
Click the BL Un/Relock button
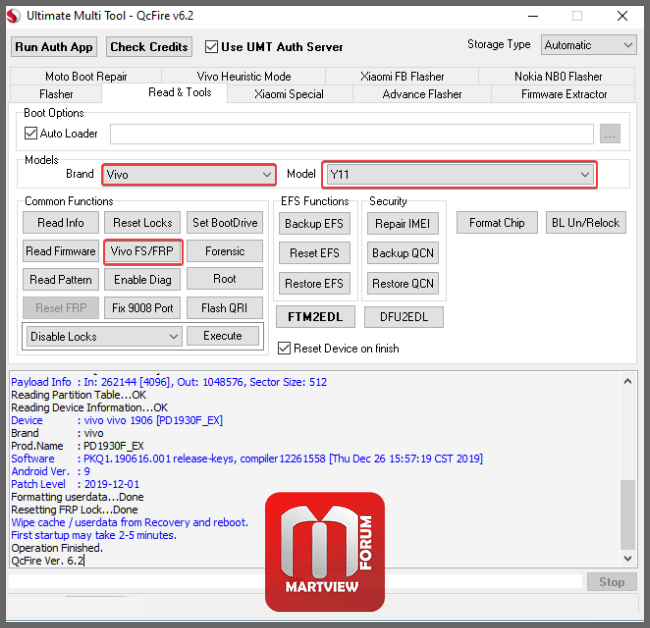(585, 223)
